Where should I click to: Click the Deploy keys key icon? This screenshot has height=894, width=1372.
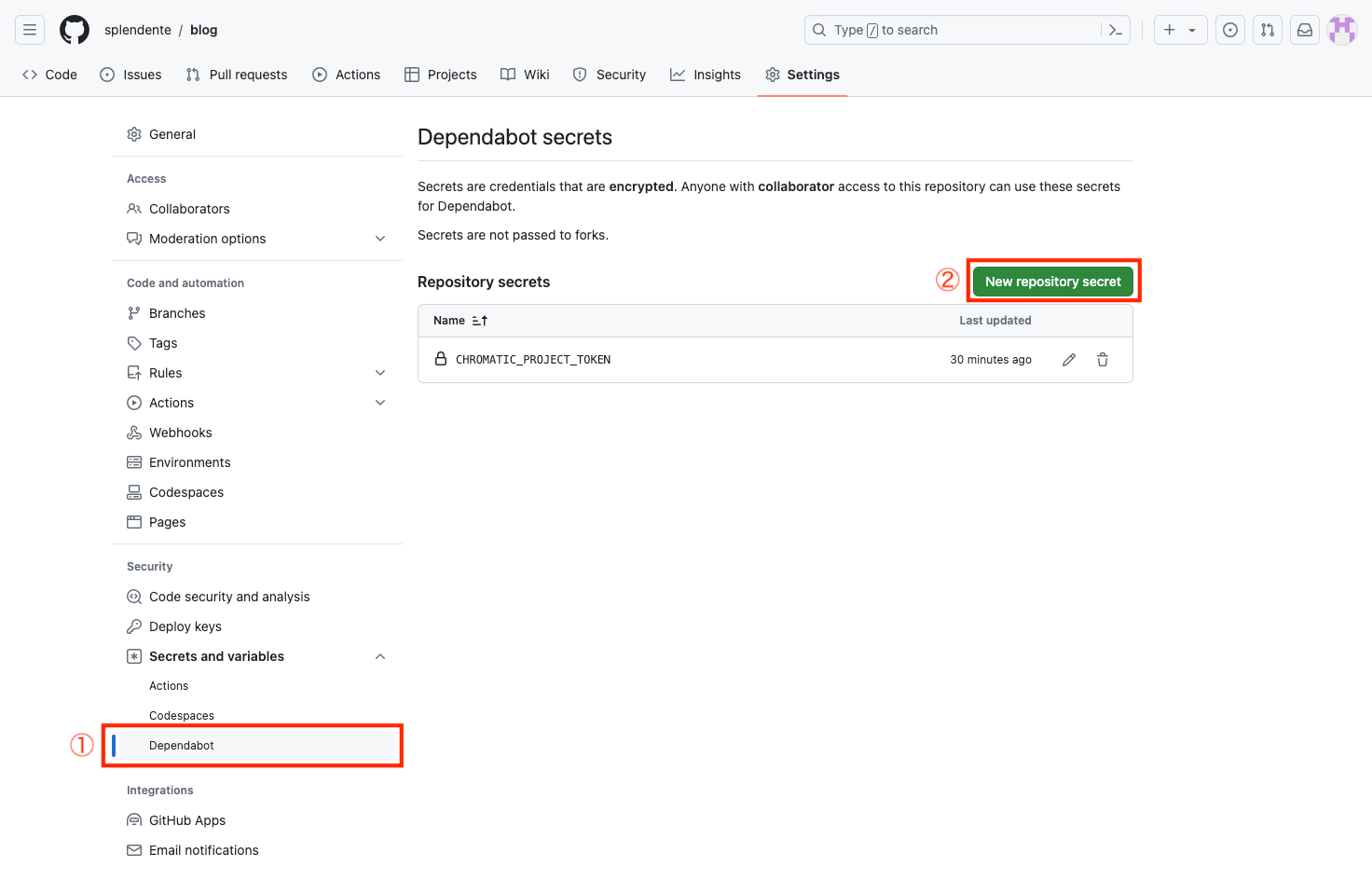click(x=134, y=626)
